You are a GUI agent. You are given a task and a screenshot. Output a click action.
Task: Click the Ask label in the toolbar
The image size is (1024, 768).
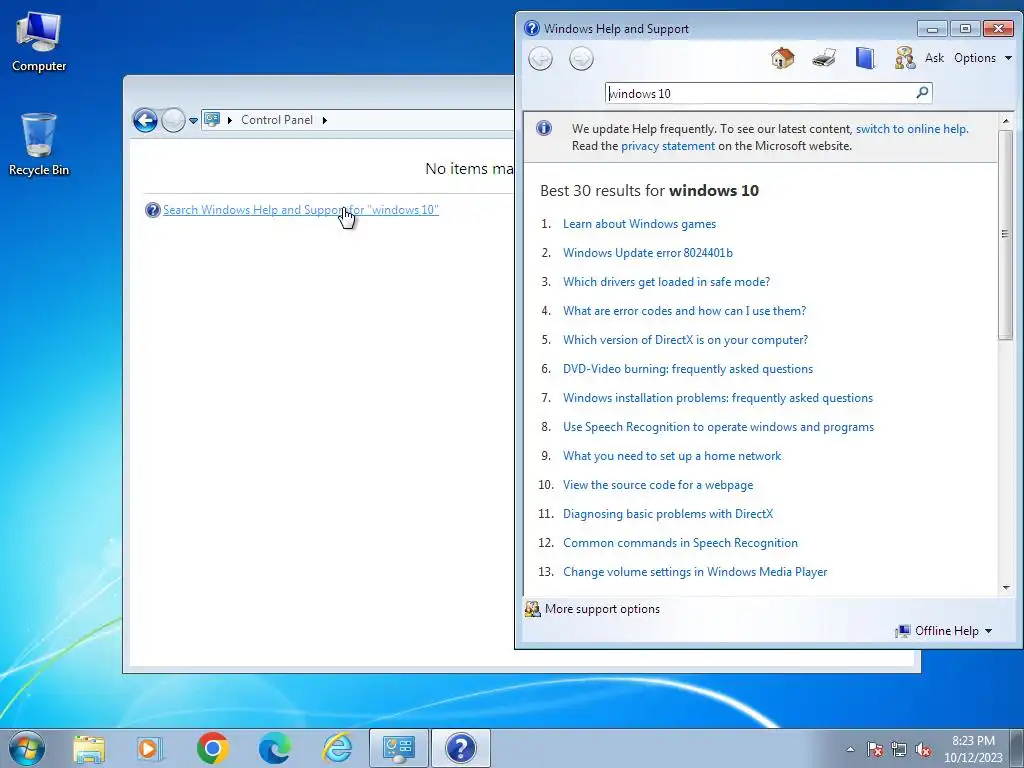pyautogui.click(x=935, y=58)
